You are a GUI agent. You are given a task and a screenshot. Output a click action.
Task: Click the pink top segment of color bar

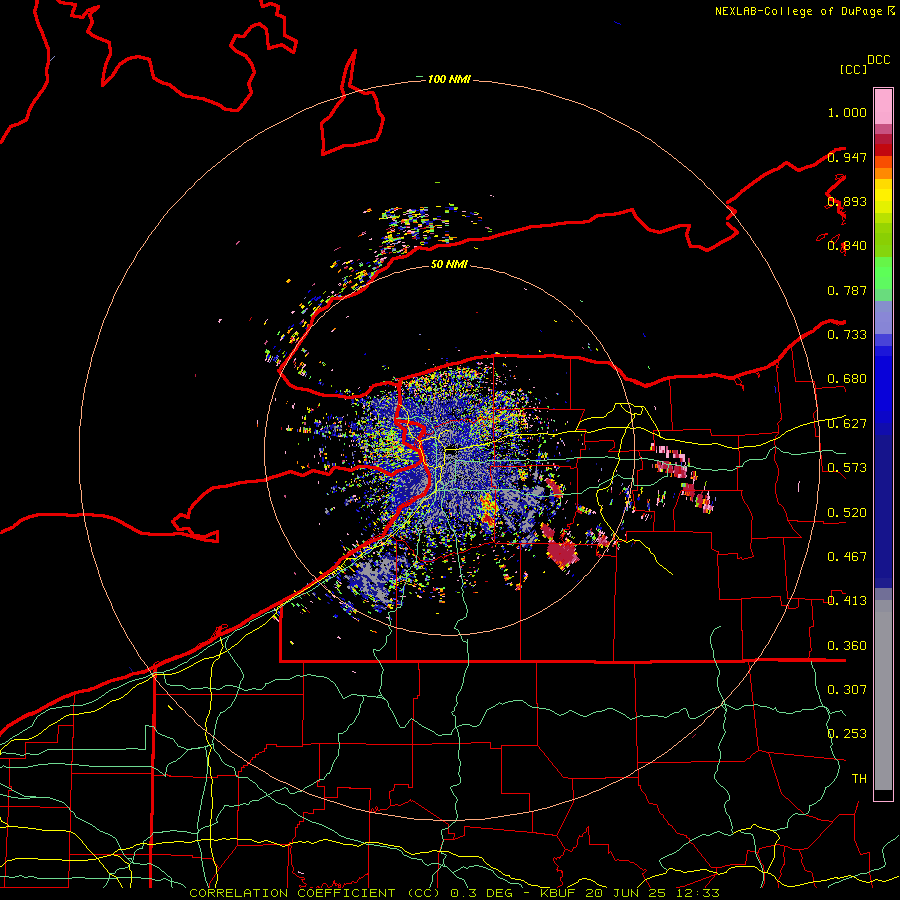(x=883, y=107)
